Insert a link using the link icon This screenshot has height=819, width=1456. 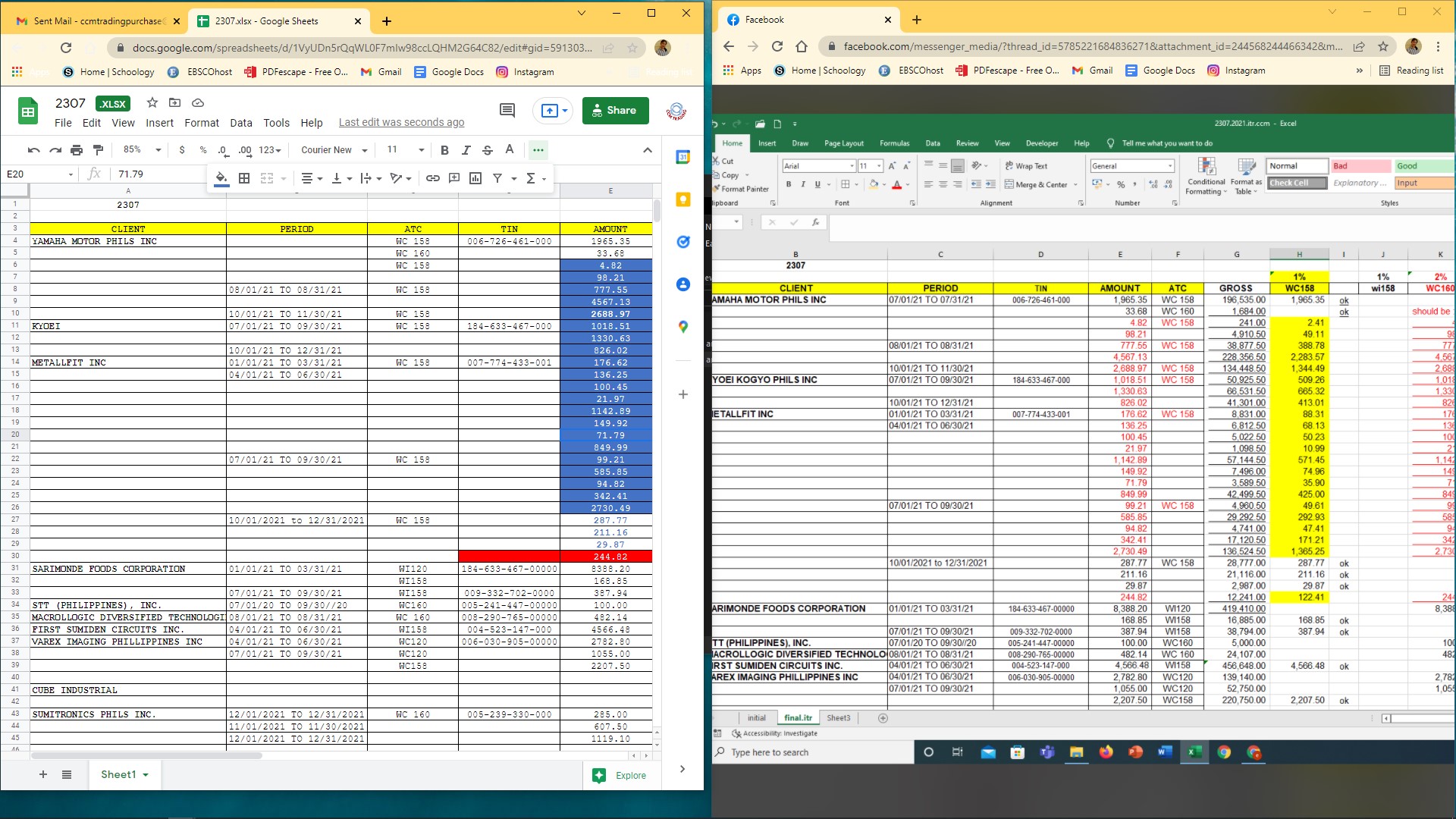pyautogui.click(x=432, y=178)
